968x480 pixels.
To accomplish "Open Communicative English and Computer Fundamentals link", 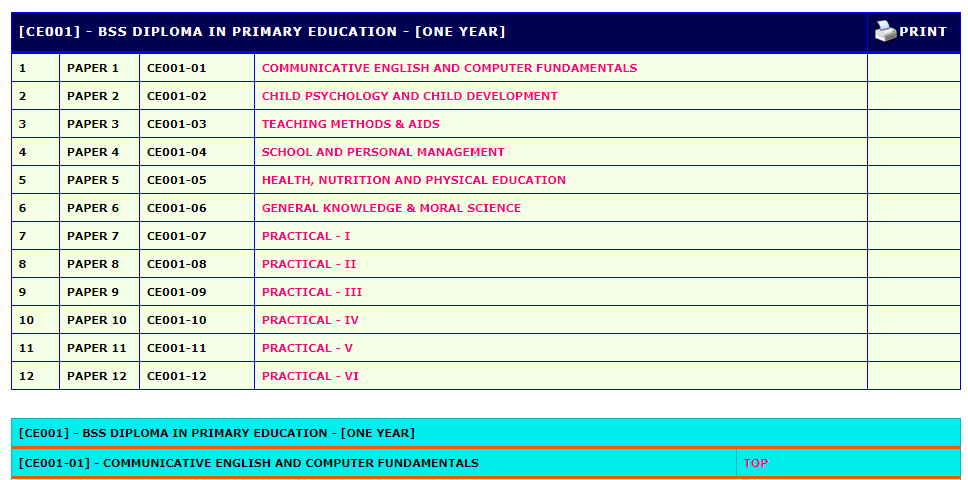I will [x=449, y=68].
